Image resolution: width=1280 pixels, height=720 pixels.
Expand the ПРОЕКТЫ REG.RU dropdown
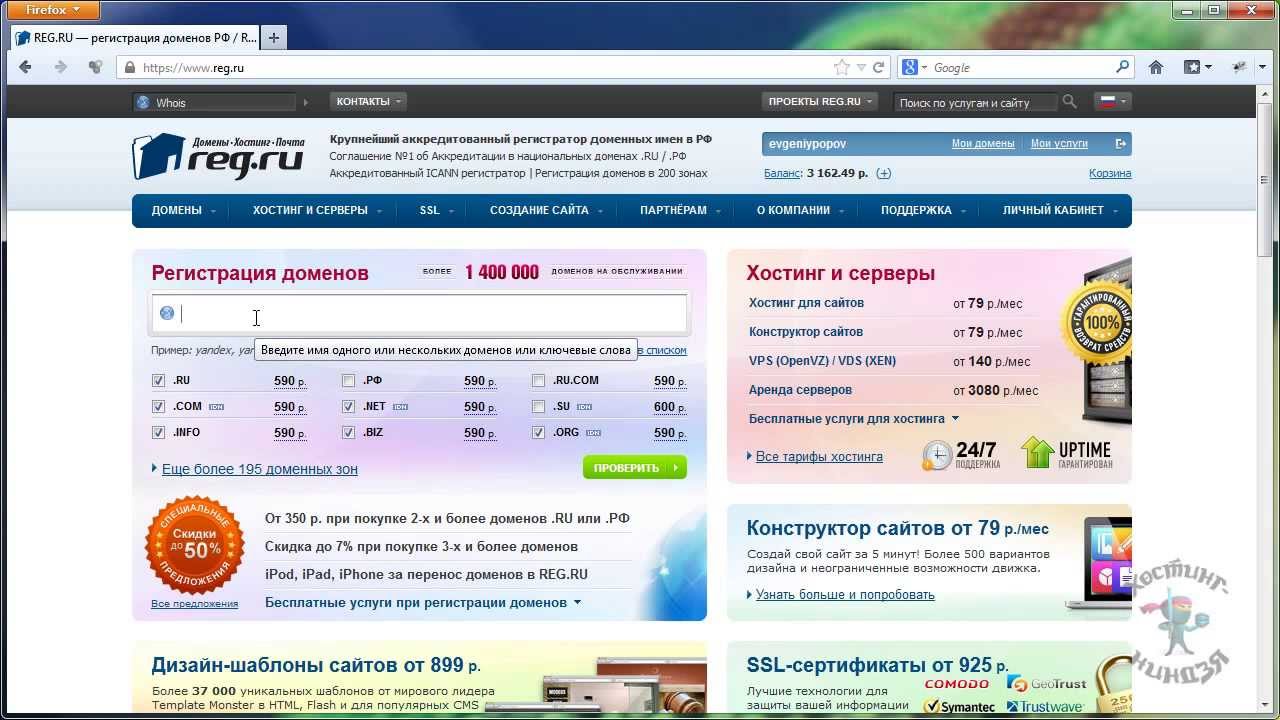[x=820, y=102]
